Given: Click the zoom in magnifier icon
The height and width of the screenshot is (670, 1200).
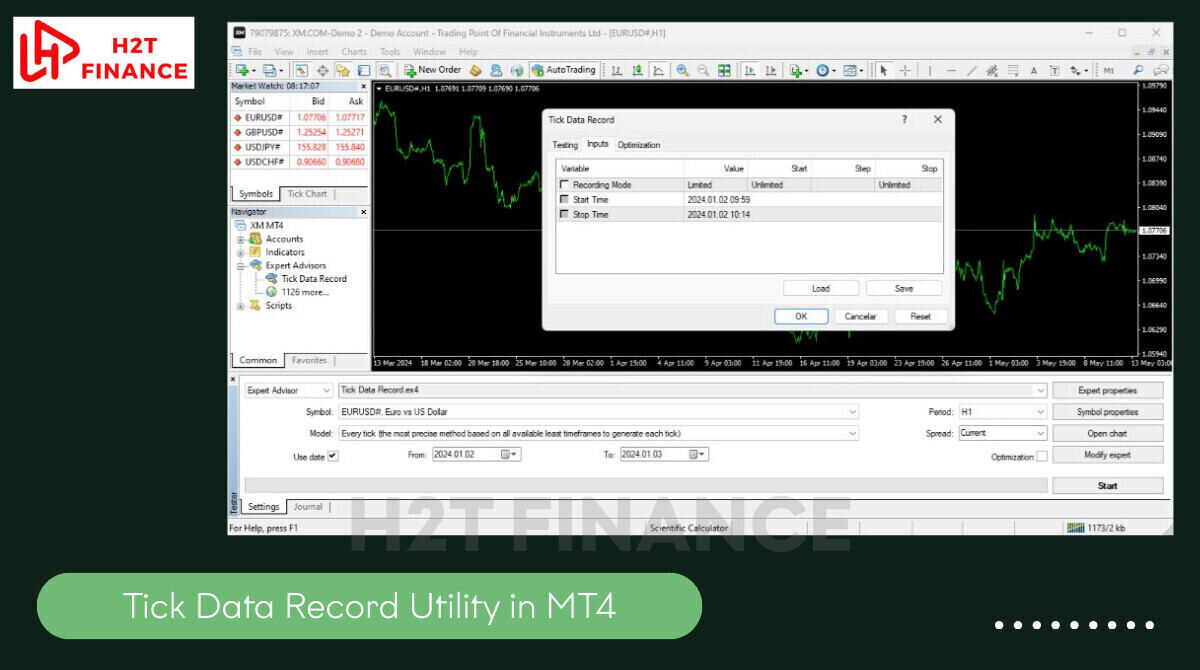Looking at the screenshot, I should [682, 70].
